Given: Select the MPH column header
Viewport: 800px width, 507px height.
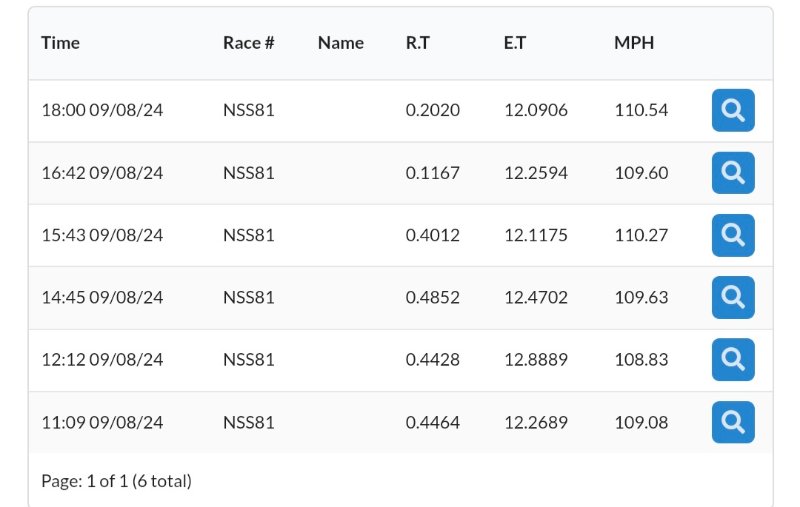Looking at the screenshot, I should coord(634,43).
